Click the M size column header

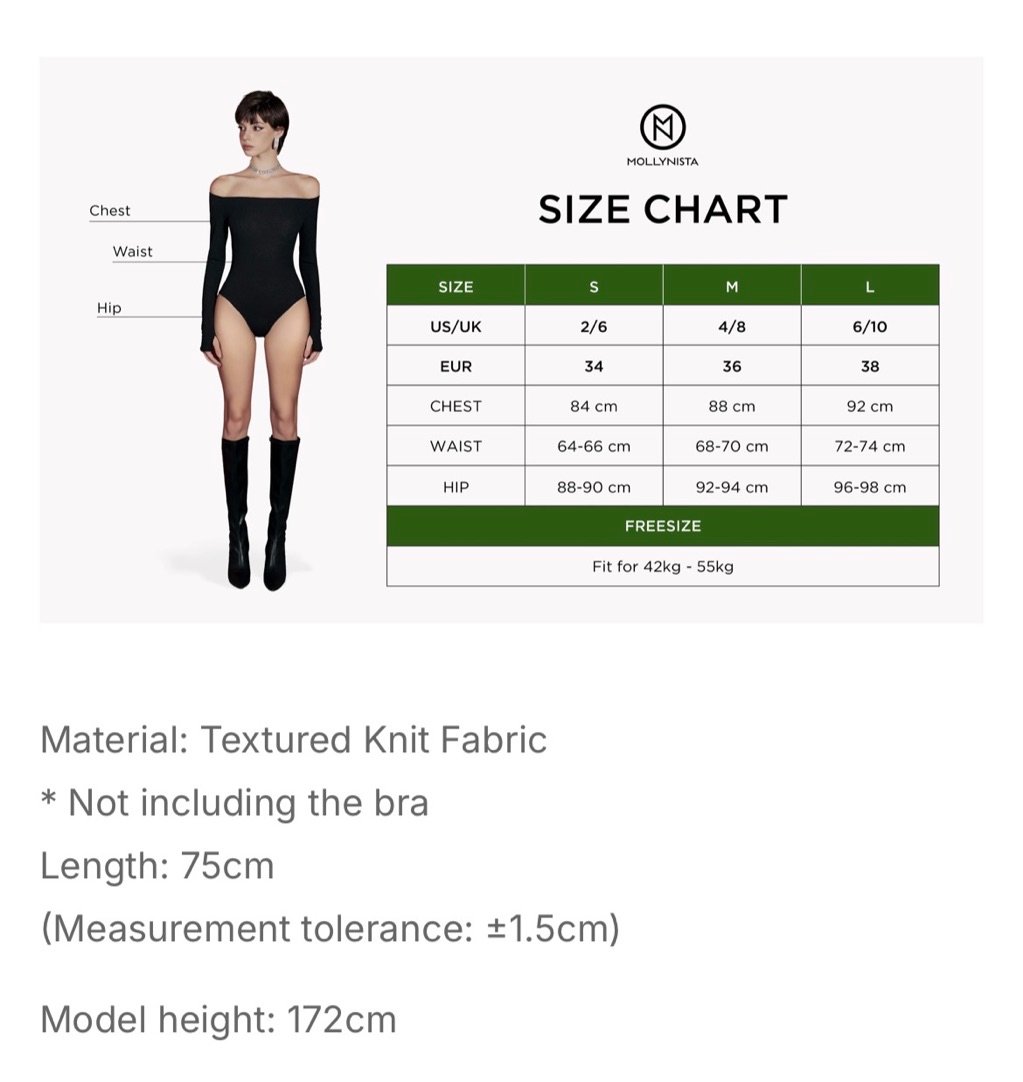(x=732, y=285)
